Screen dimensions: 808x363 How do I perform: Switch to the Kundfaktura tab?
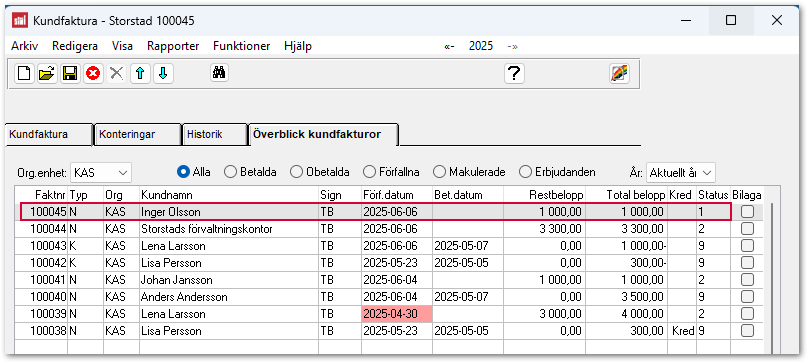[x=49, y=135]
